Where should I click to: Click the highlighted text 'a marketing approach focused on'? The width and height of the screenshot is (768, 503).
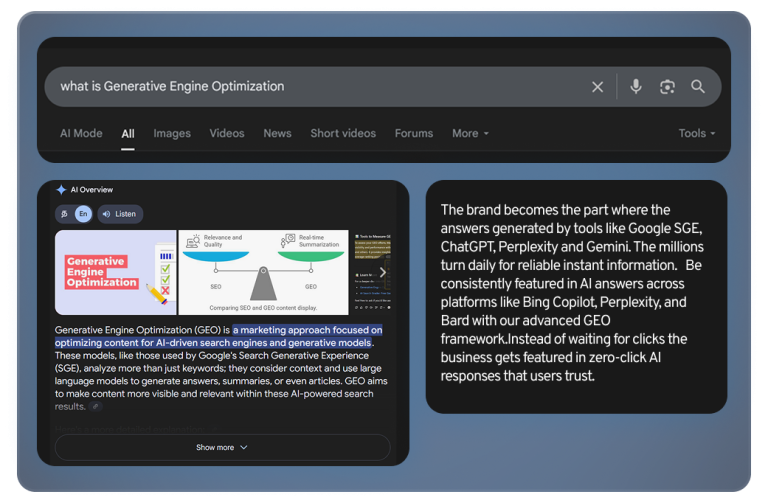(x=308, y=330)
